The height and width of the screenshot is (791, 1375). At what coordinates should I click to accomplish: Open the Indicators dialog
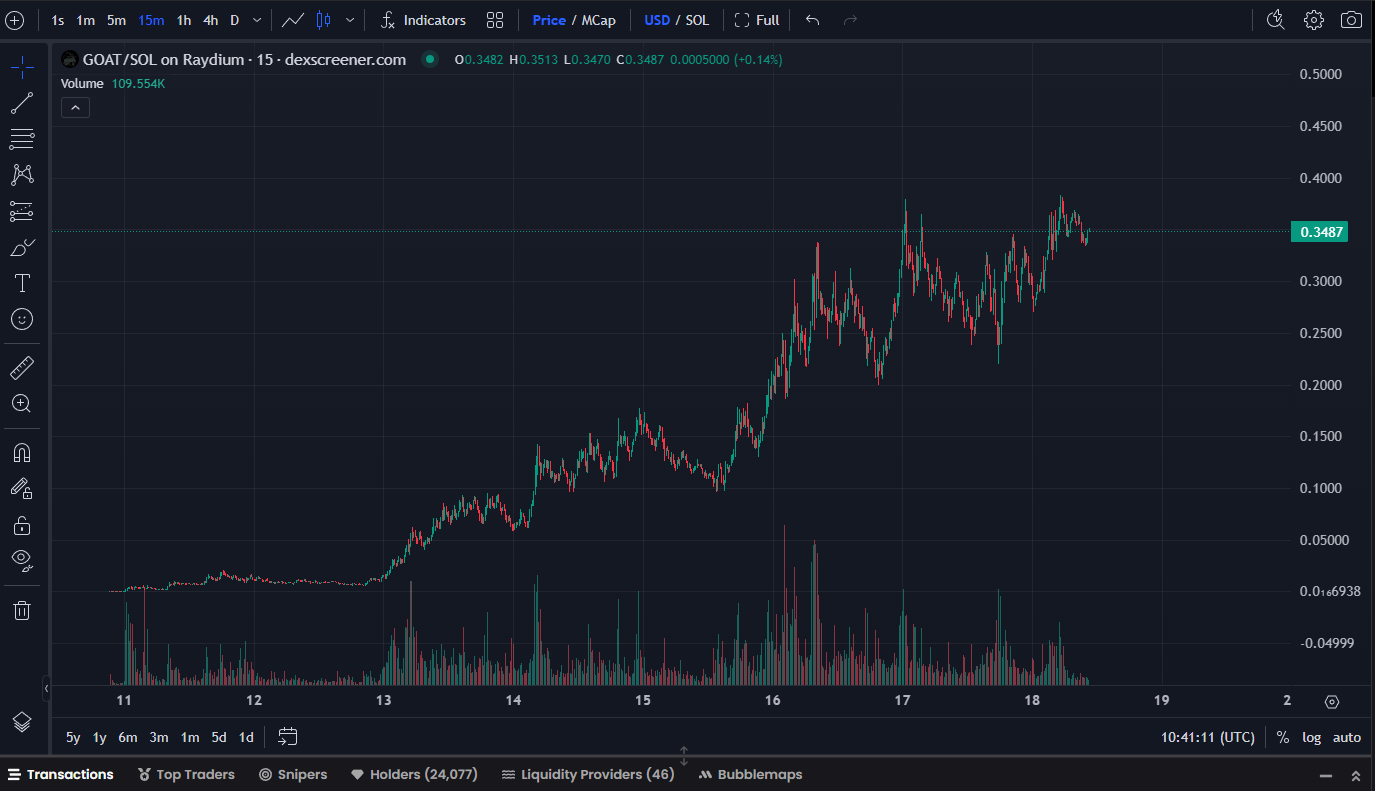(x=424, y=20)
